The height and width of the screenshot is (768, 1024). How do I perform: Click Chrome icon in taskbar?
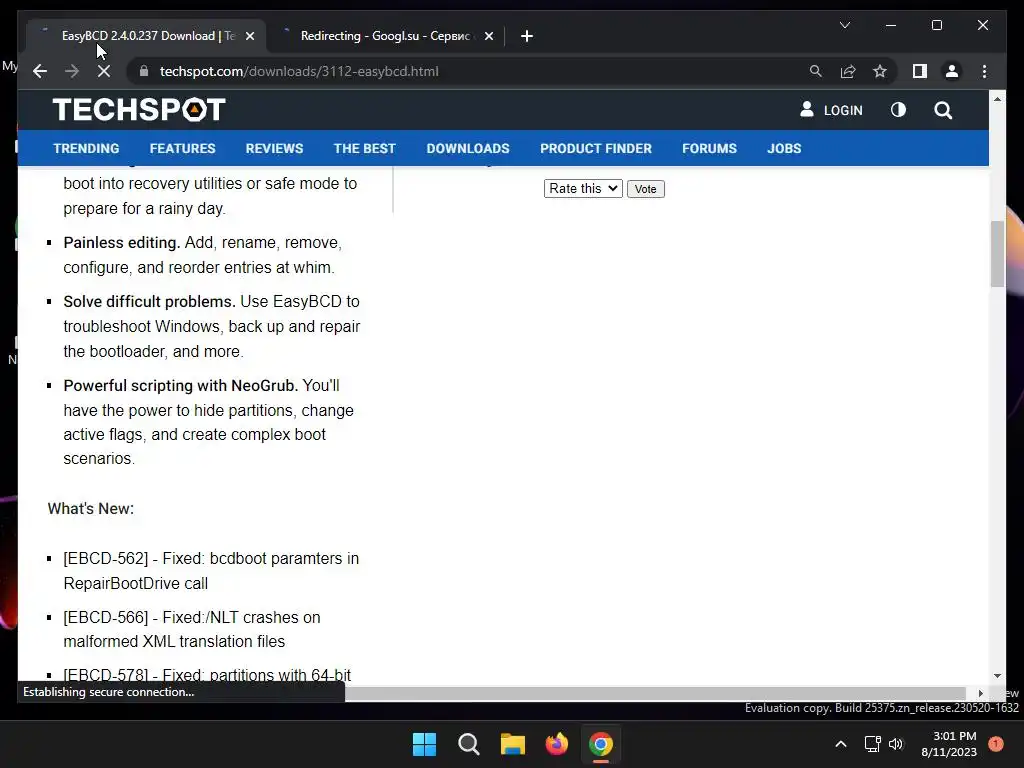coord(601,744)
